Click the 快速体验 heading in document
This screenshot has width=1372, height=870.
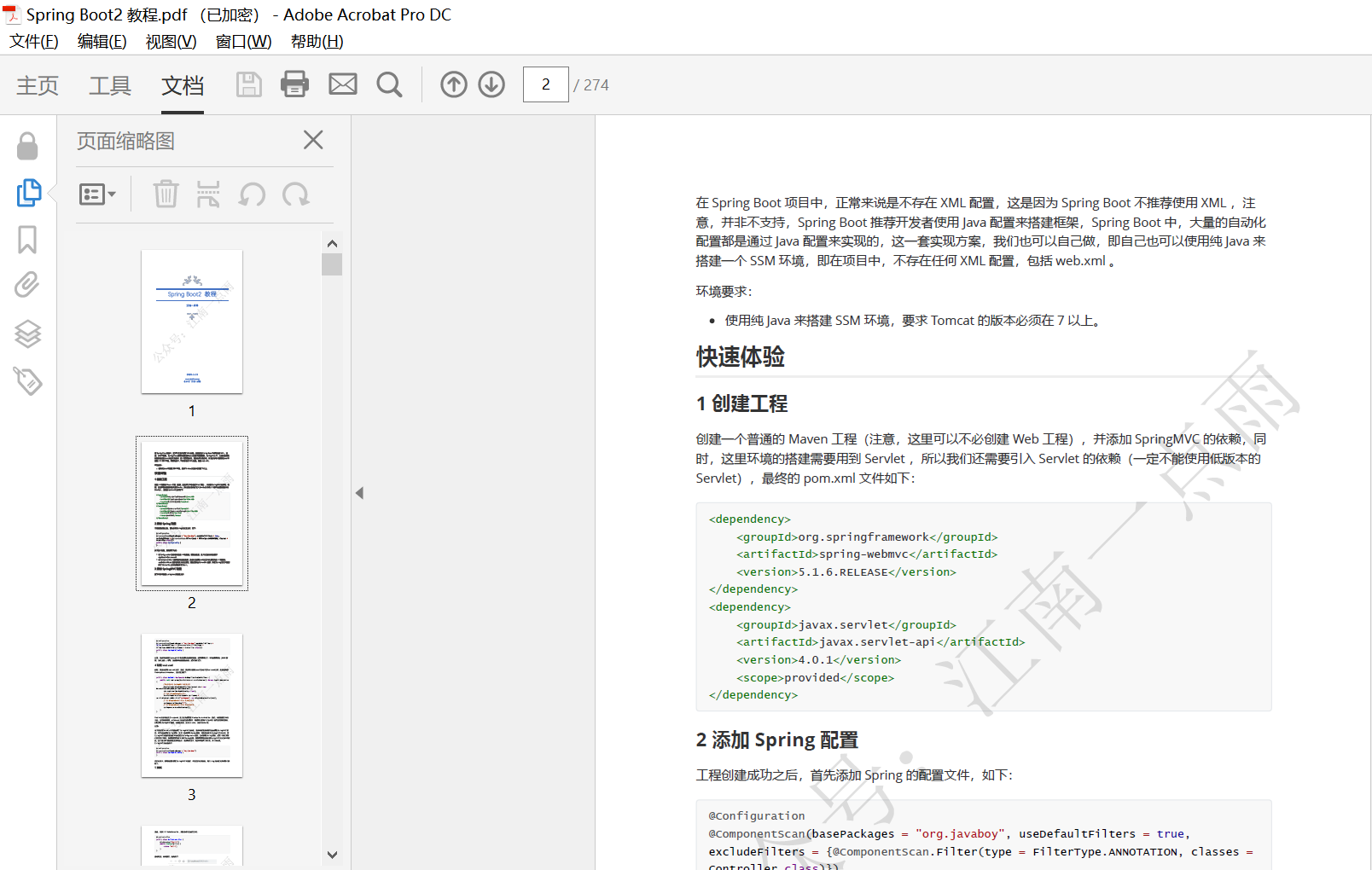point(741,357)
